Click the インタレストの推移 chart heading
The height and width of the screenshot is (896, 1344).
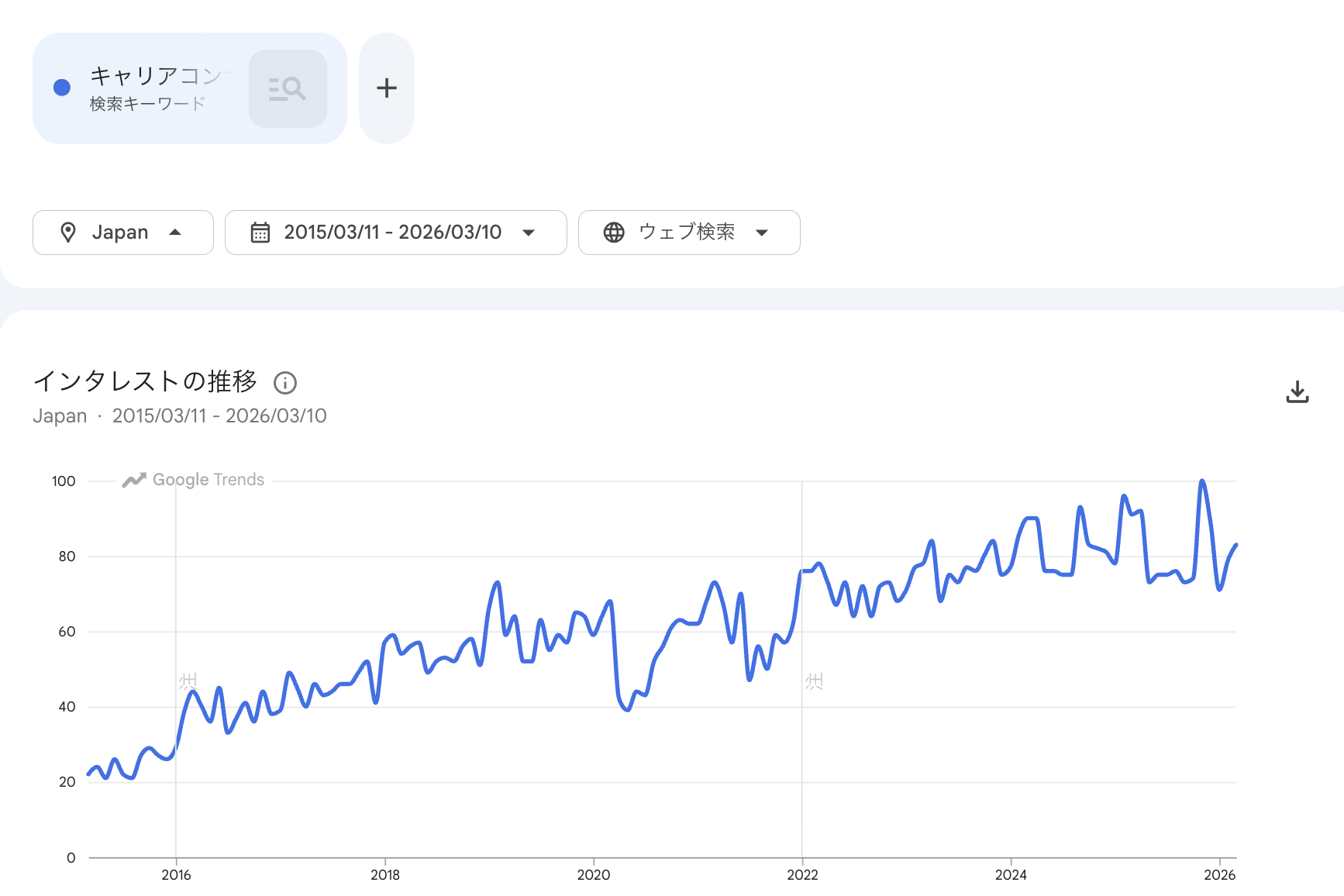pos(145,381)
